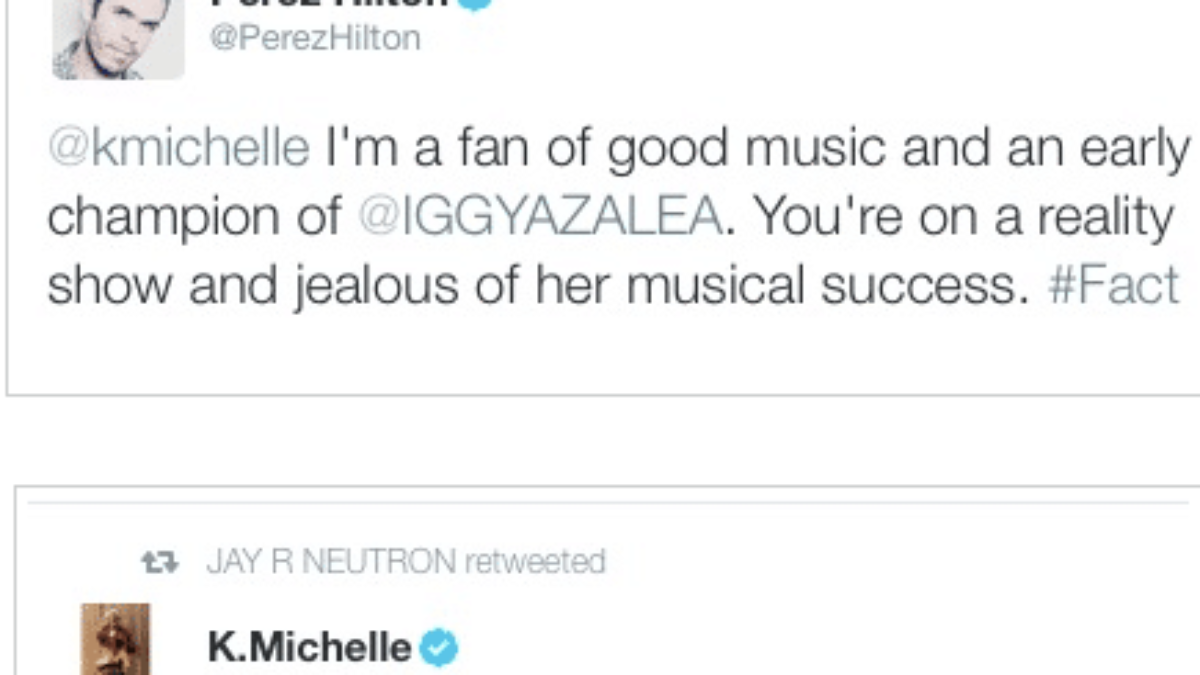Click the K.Michelle display name
Screen dimensions: 1200x675
(309, 648)
